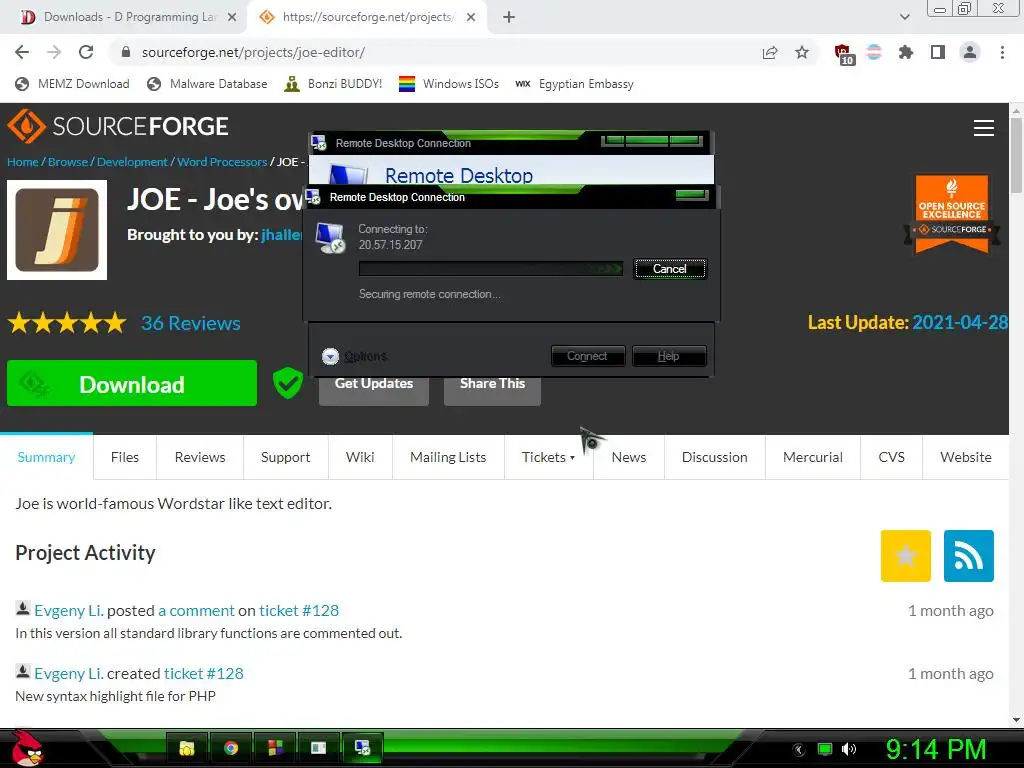Click the green verified shield icon

coord(287,383)
